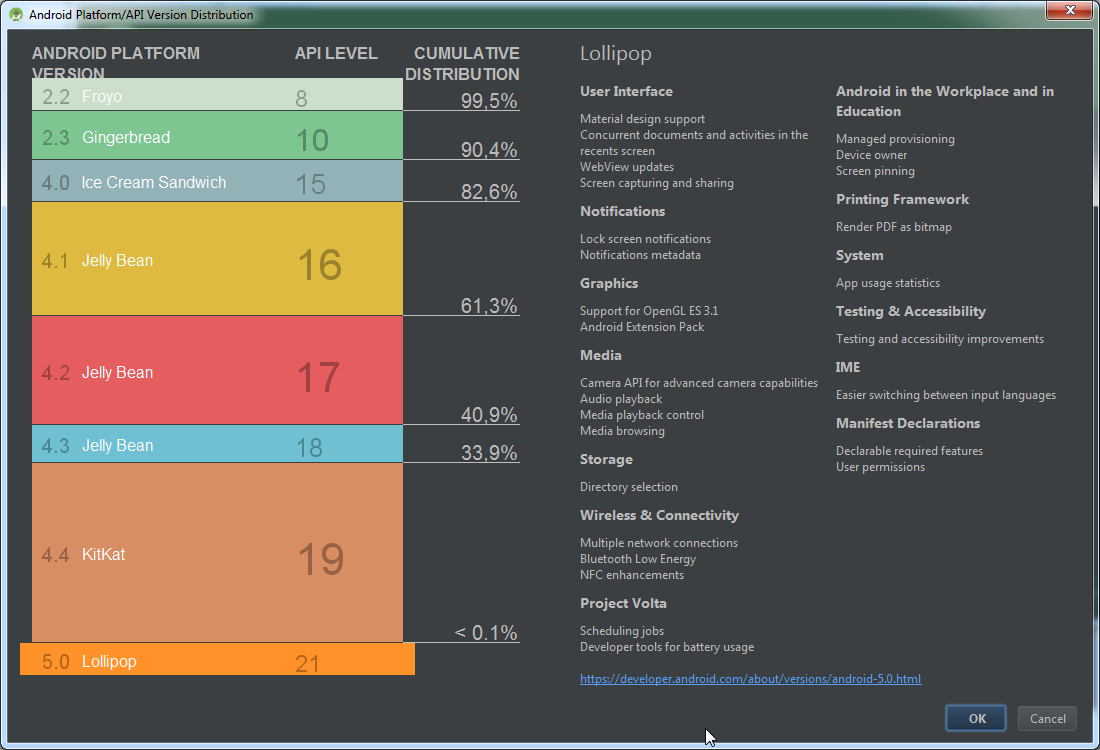The image size is (1100, 750).
Task: Click Managed provisioning text
Action: 895,140
